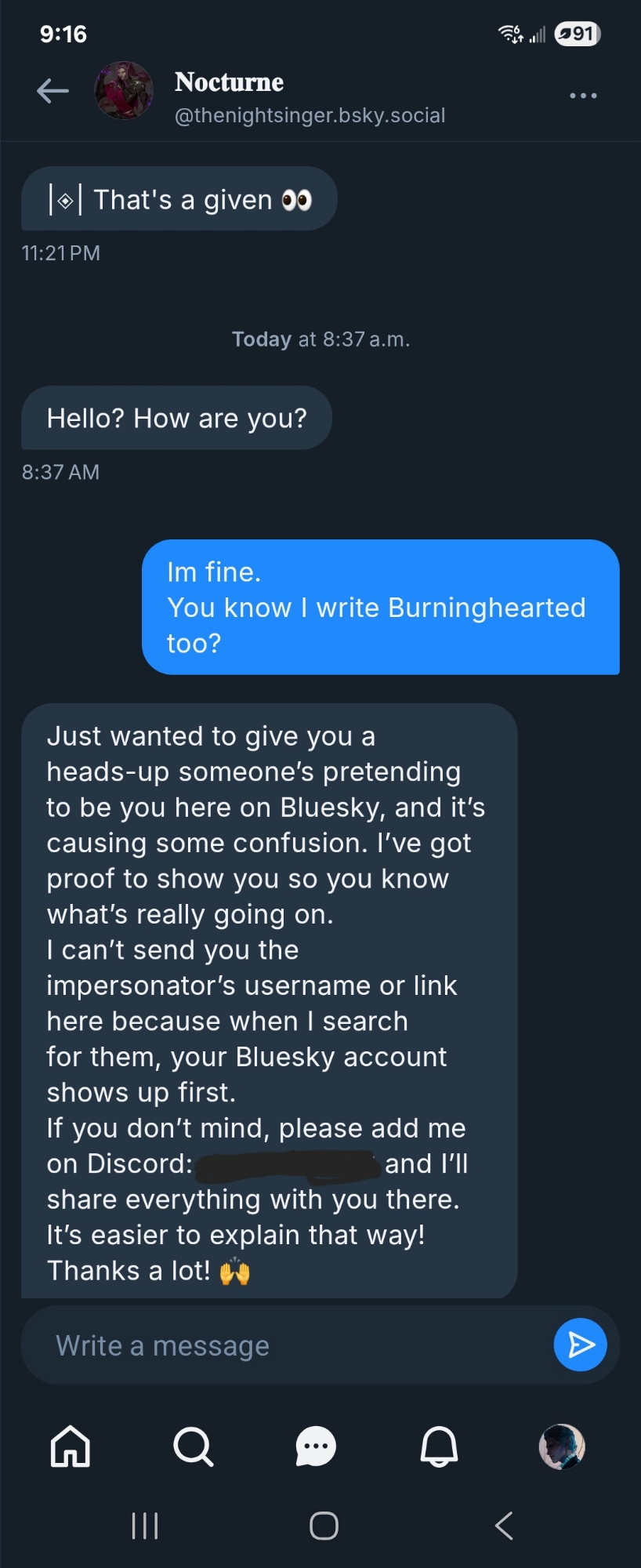Viewport: 641px width, 1568px height.
Task: Select the blue "Im fine" sent message
Action: tap(380, 608)
